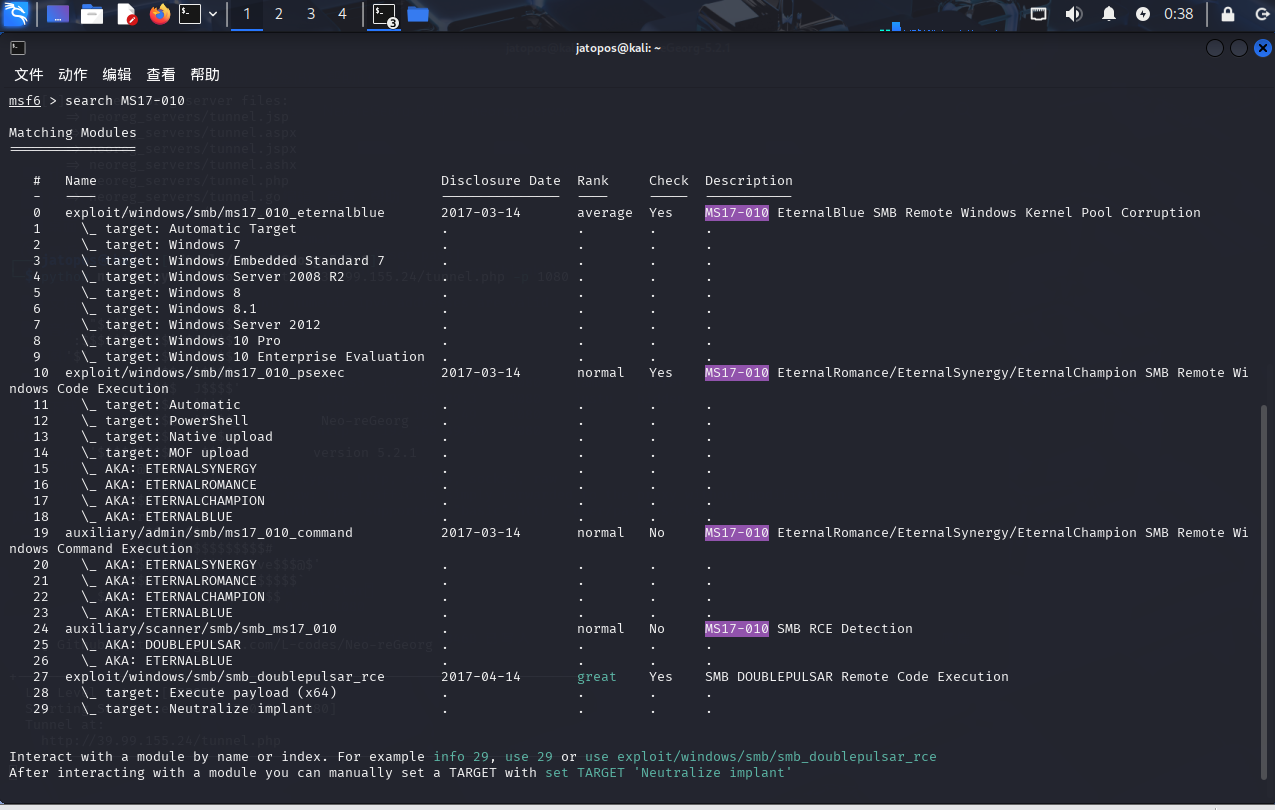1275x810 pixels.
Task: Open the 帮助 (Help) menu
Action: tap(205, 75)
